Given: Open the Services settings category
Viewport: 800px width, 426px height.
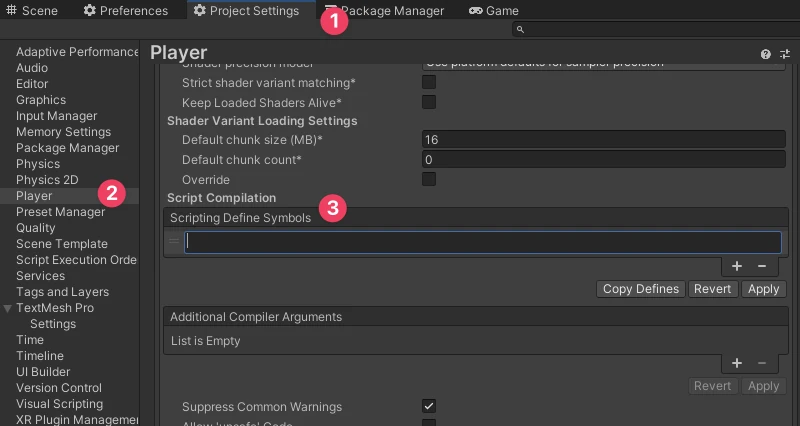Looking at the screenshot, I should (40, 275).
